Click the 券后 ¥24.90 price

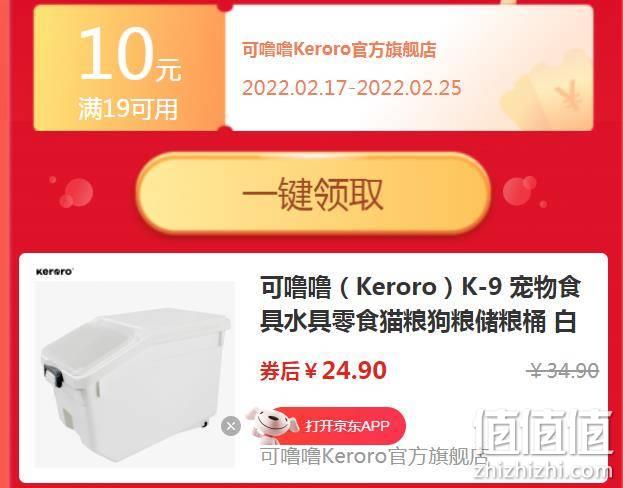[323, 370]
